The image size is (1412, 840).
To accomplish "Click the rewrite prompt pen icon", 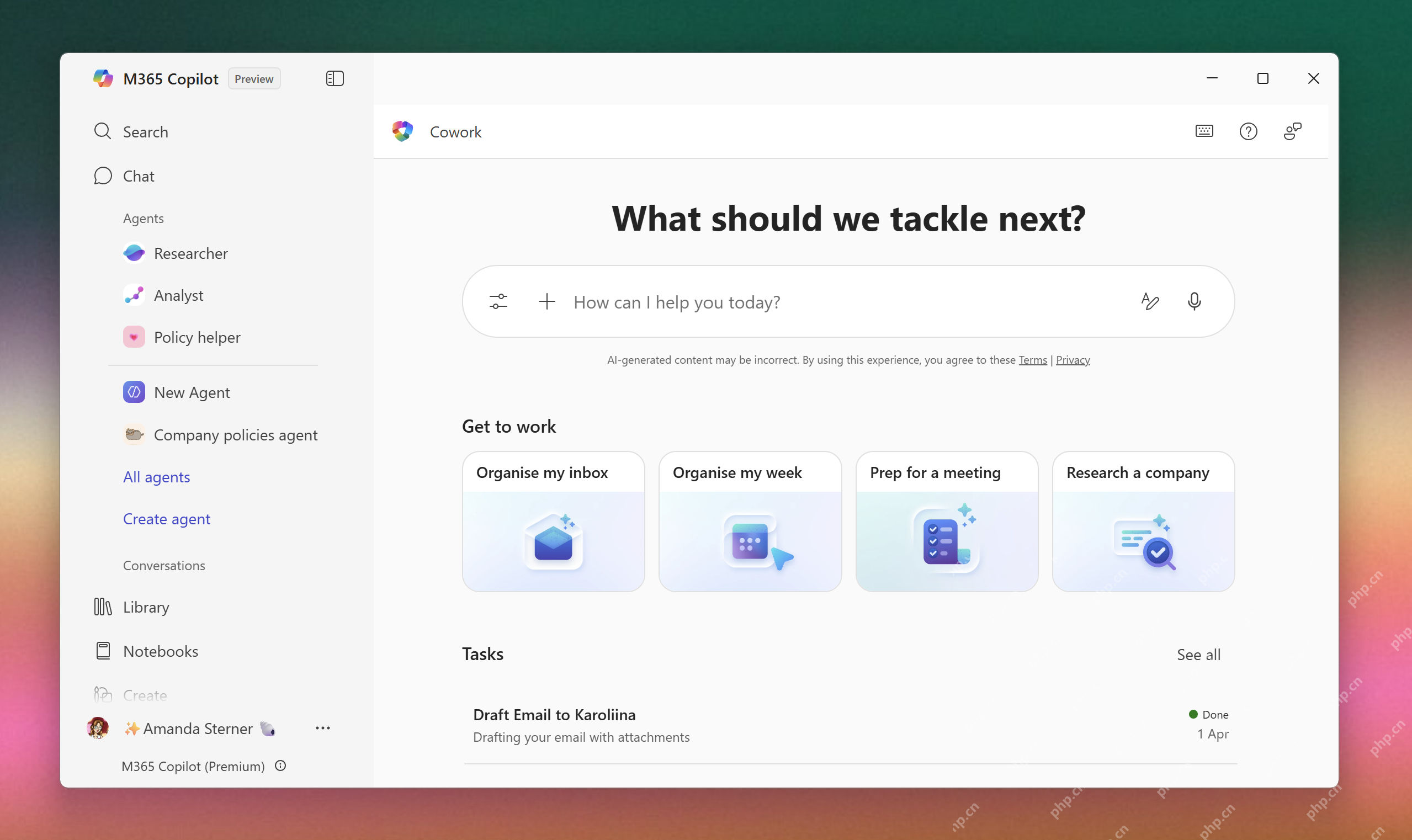I will click(1150, 301).
